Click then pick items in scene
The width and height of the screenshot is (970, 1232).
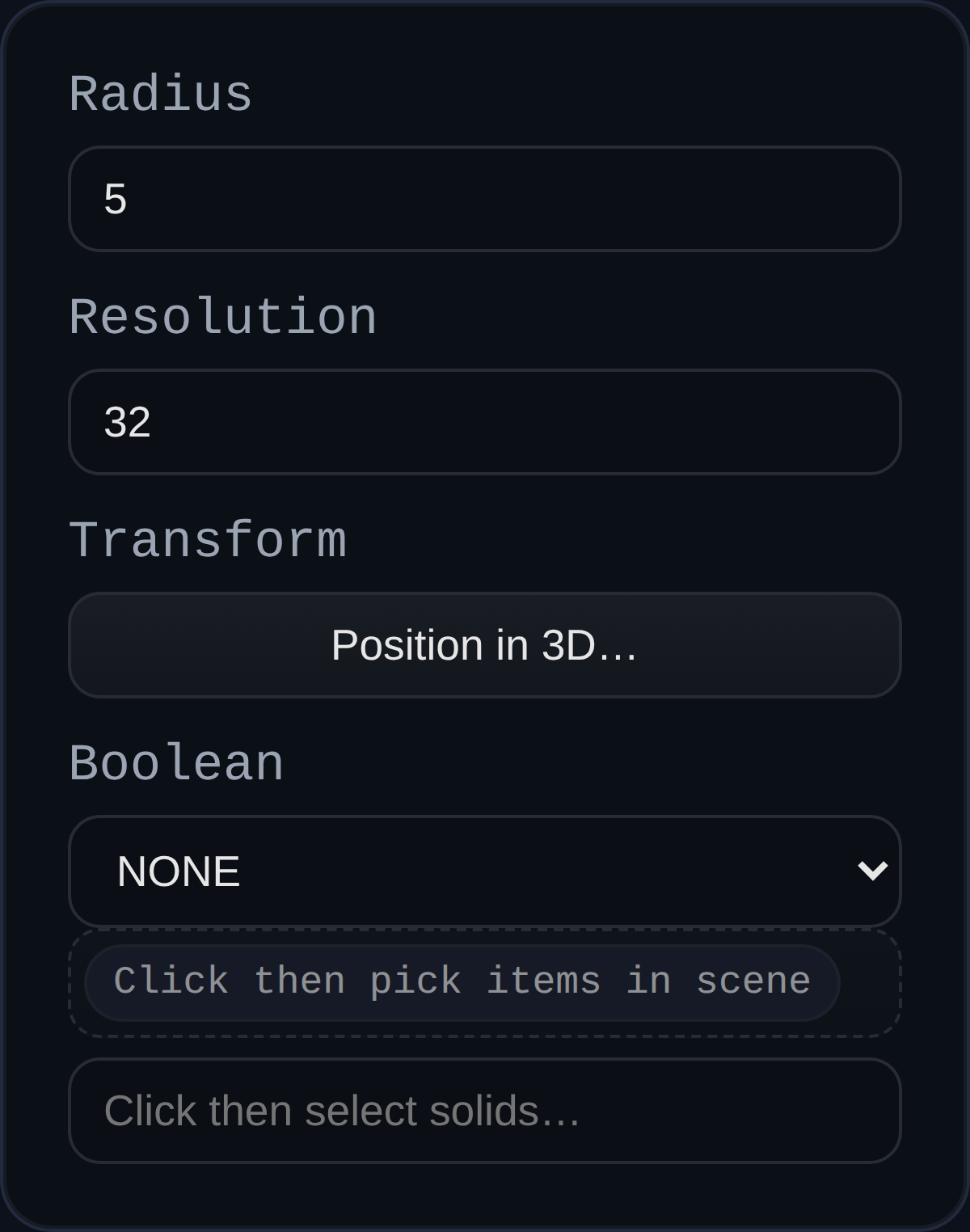pos(462,981)
